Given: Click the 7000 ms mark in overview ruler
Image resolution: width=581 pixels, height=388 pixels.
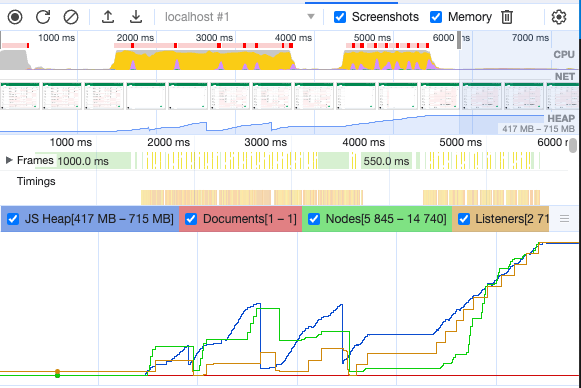Looking at the screenshot, I should click(x=530, y=38).
